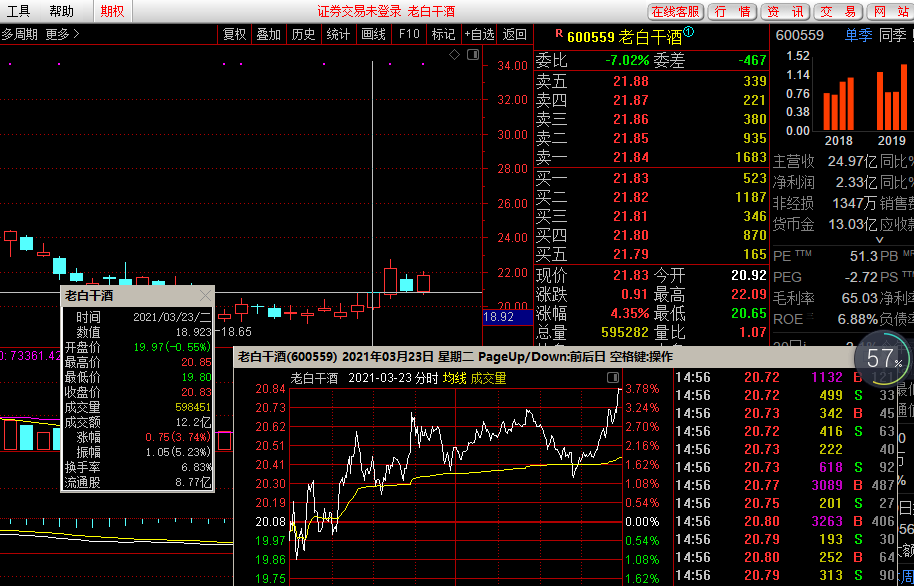Click the circled 1 badge beside 老白干酒
914x586 pixels.
click(x=688, y=33)
